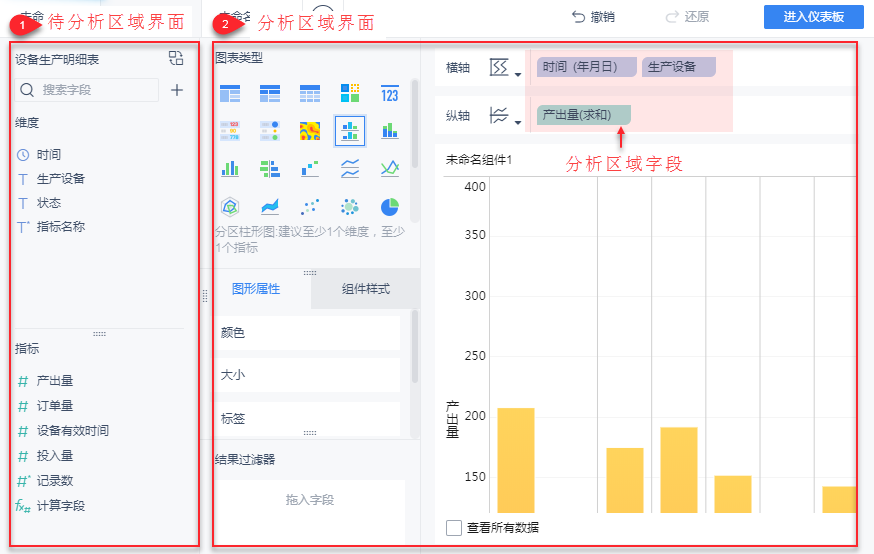Select the grouped table chart type
874x554 pixels.
pos(230,94)
